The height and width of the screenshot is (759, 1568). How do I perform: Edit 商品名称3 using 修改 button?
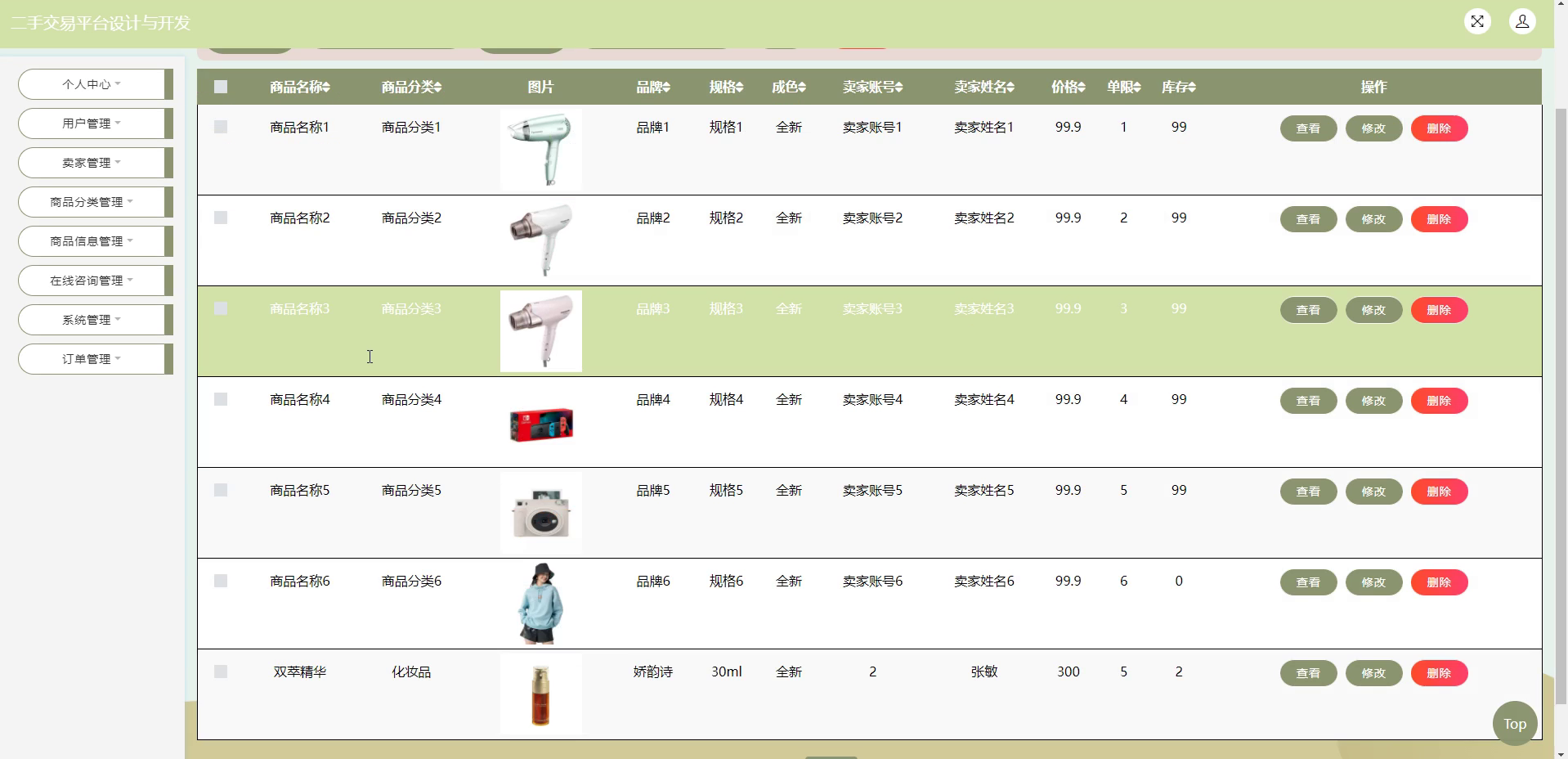[x=1373, y=310]
